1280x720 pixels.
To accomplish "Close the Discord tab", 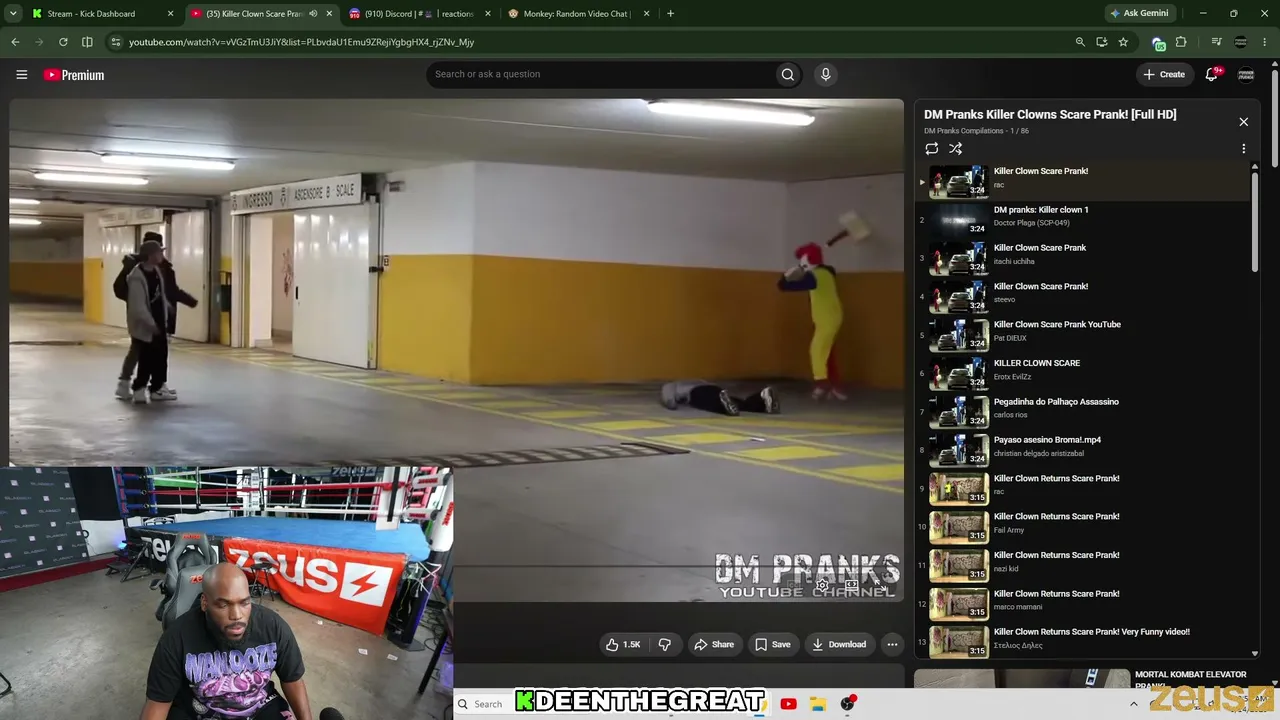I will [487, 14].
